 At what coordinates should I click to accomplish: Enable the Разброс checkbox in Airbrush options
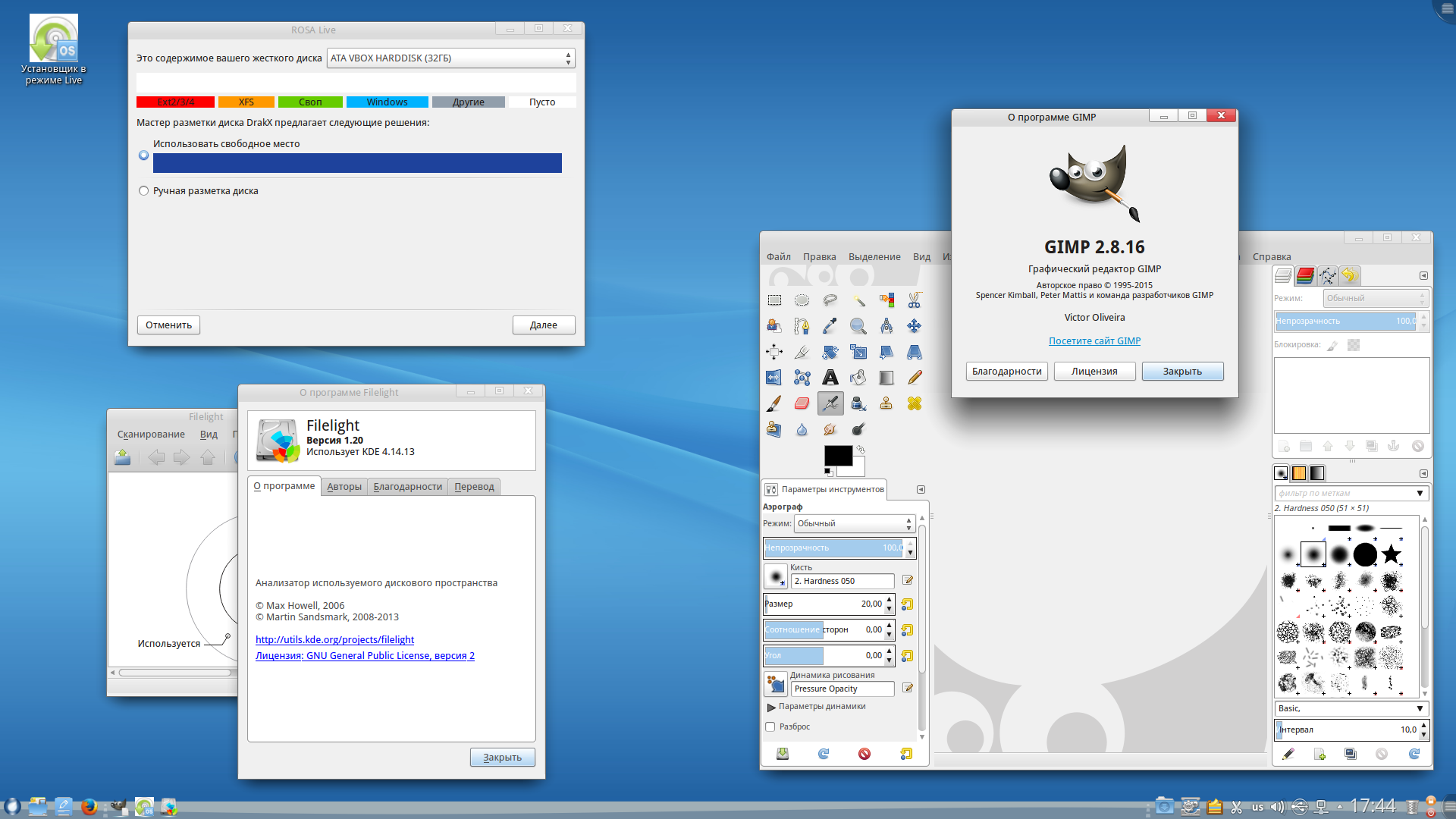tap(770, 726)
